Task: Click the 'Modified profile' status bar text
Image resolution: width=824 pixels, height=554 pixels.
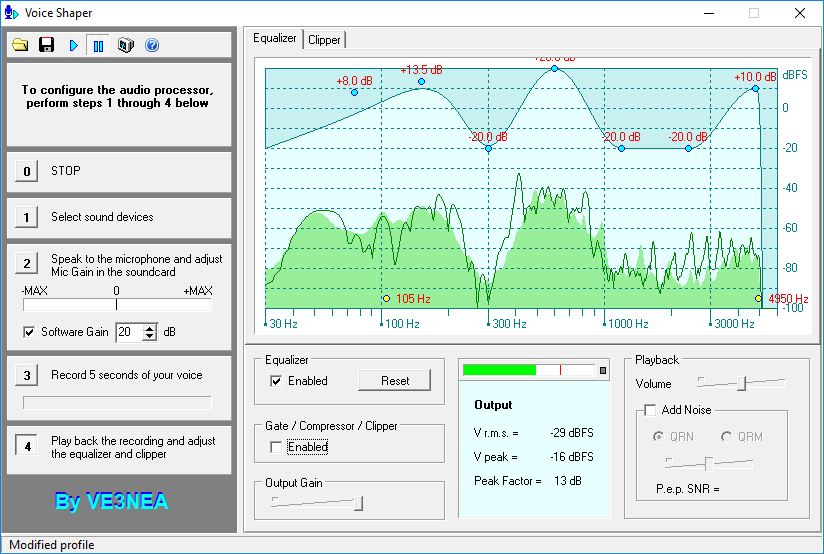Action: click(x=52, y=545)
